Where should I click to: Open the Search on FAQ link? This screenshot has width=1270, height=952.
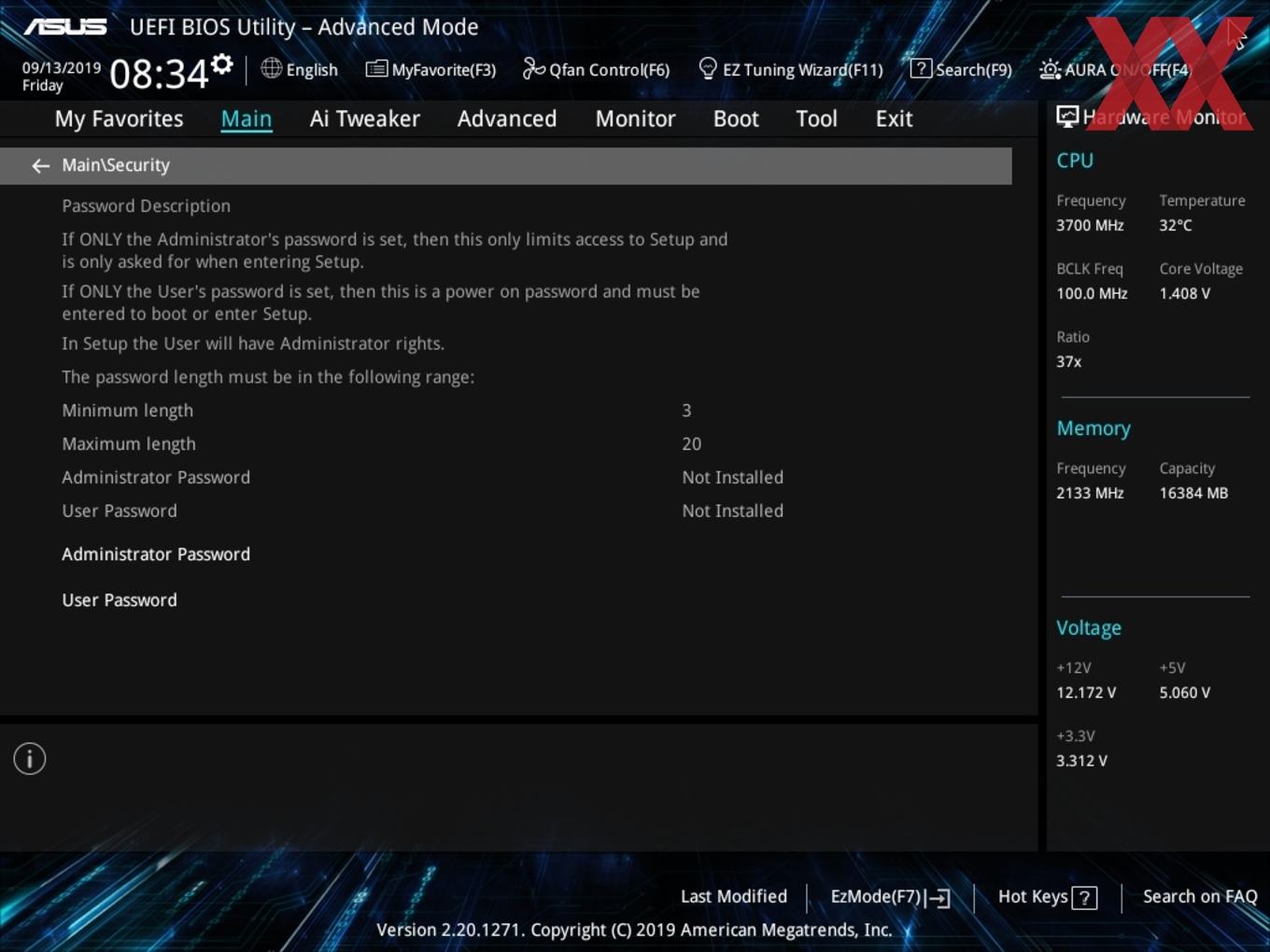(1200, 896)
